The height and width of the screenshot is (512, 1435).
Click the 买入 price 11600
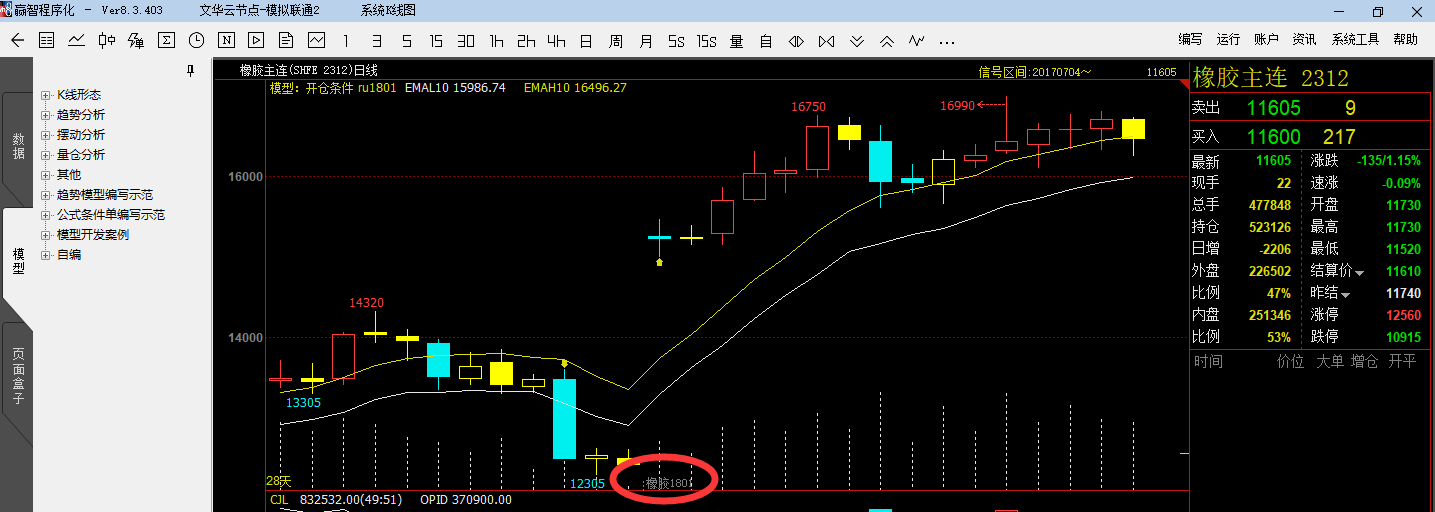click(1274, 137)
